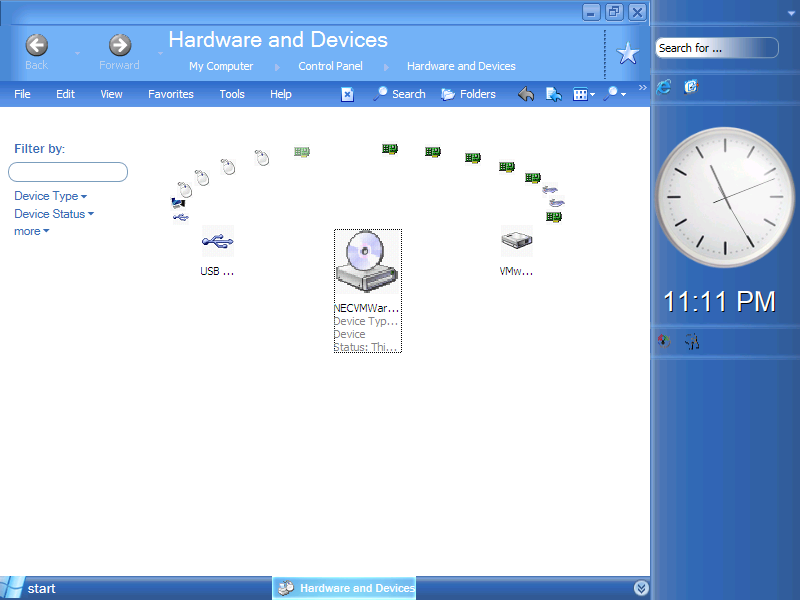Go to Control Panel breadcrumb

click(x=330, y=66)
